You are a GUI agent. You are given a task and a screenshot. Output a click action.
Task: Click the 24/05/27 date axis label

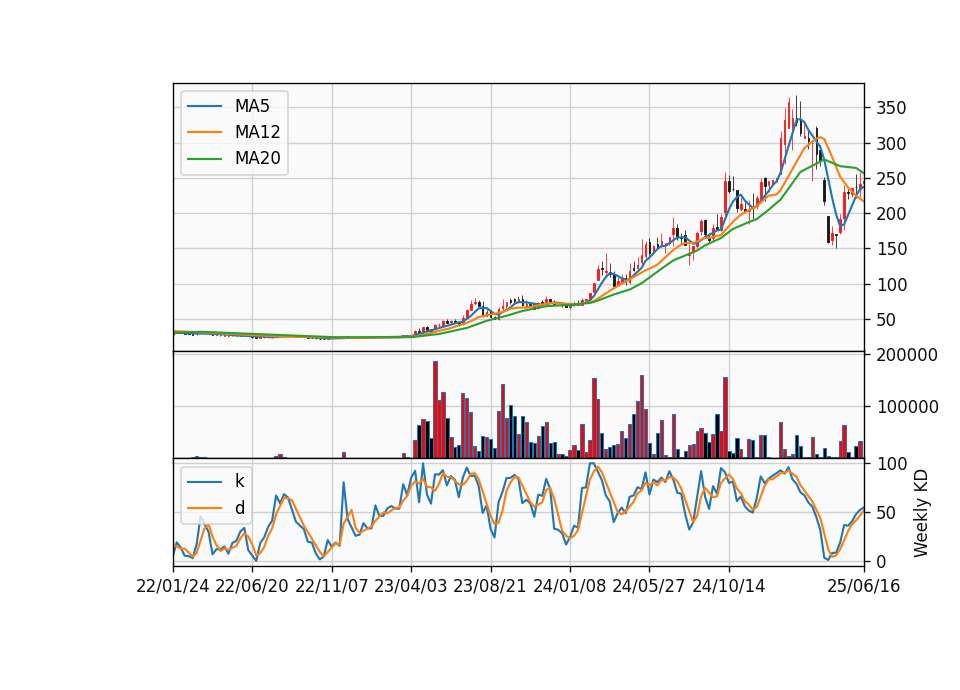[x=649, y=587]
